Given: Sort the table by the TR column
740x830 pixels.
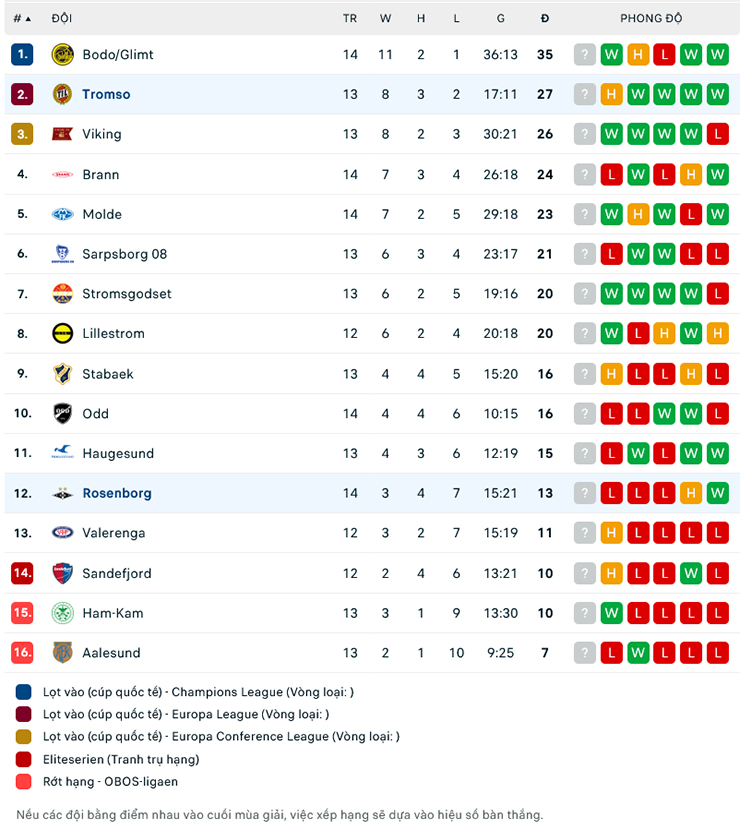Looking at the screenshot, I should coord(350,18).
